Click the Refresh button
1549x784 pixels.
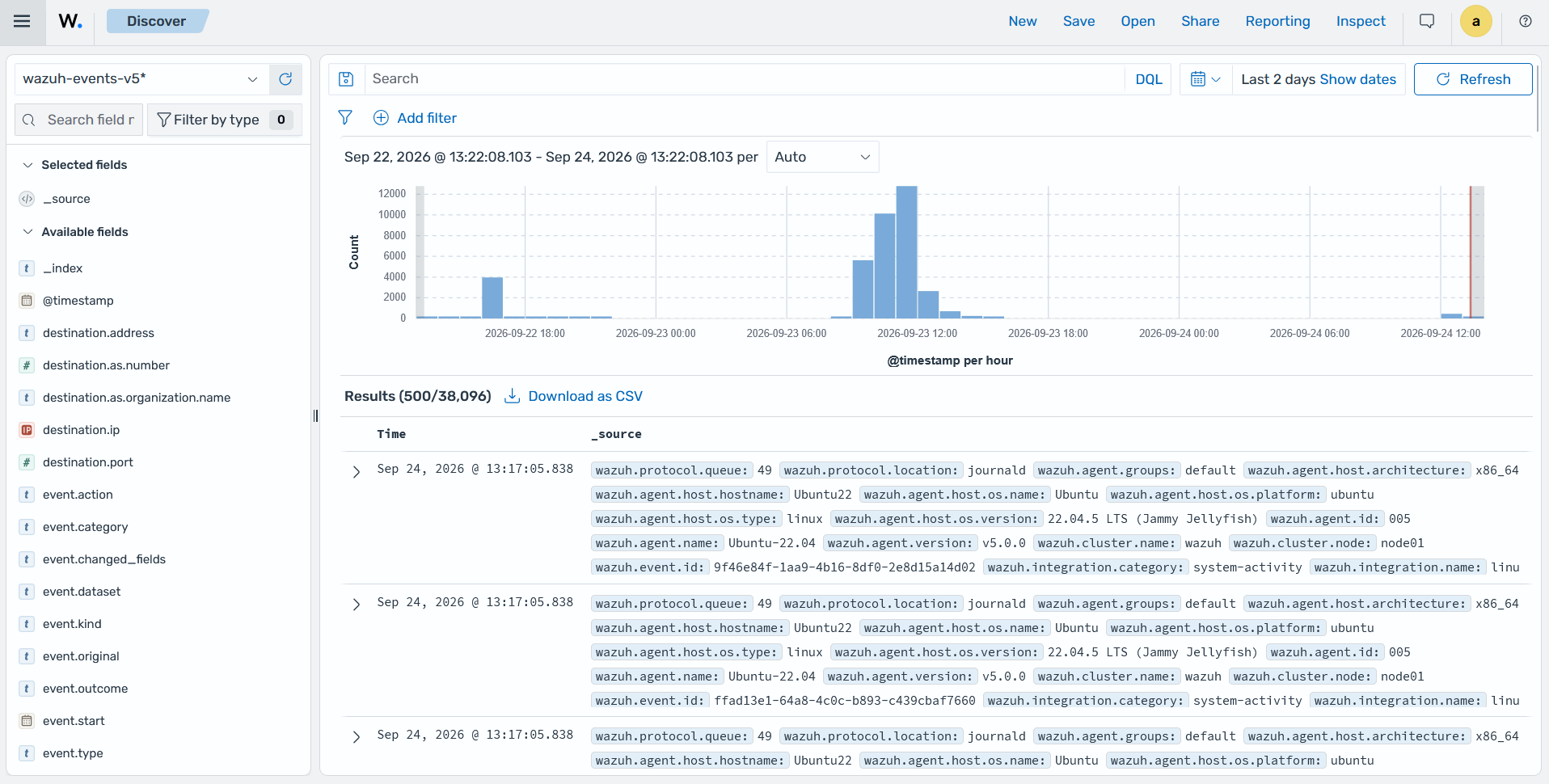click(x=1473, y=79)
